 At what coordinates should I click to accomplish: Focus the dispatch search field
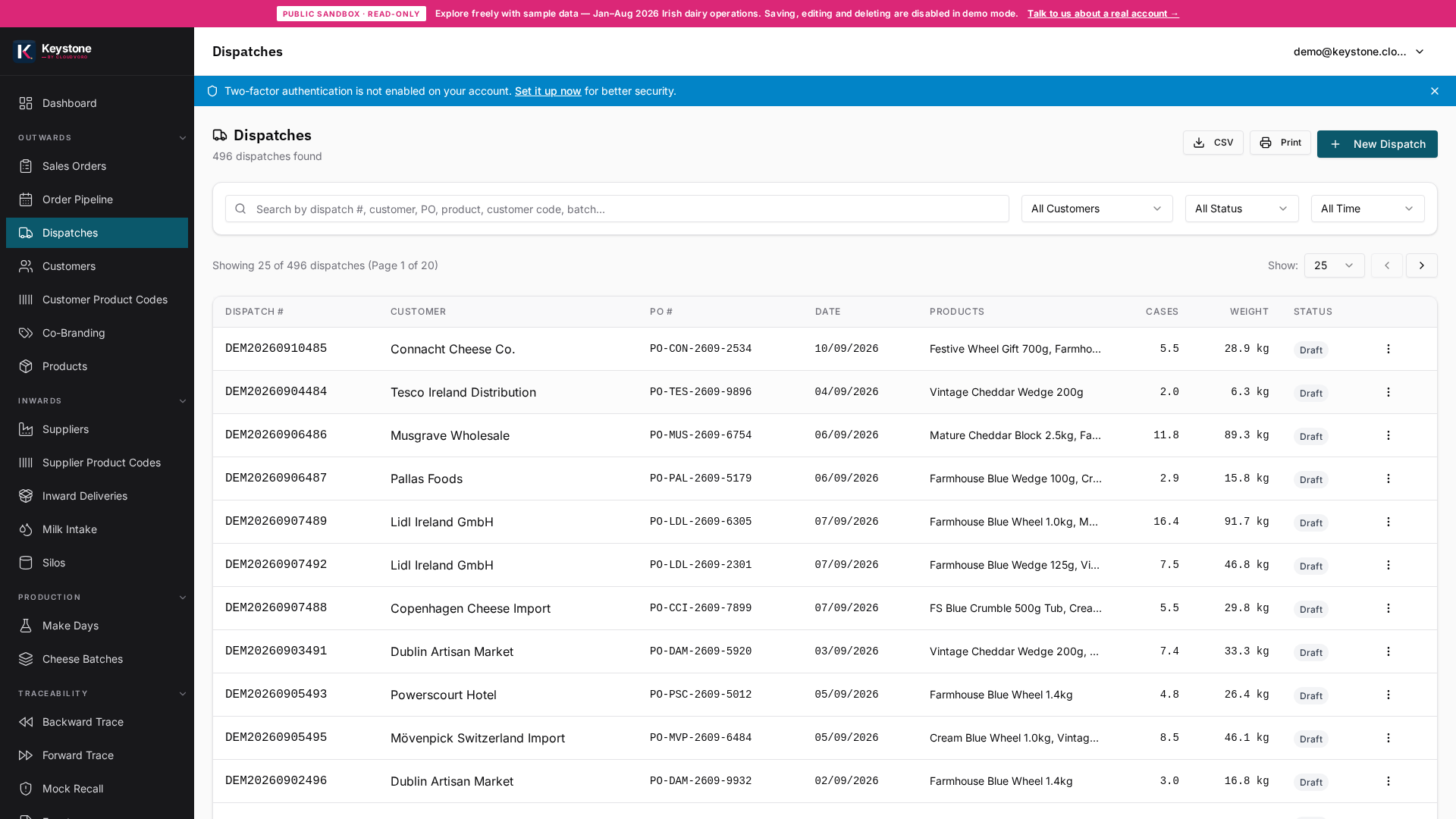(617, 209)
